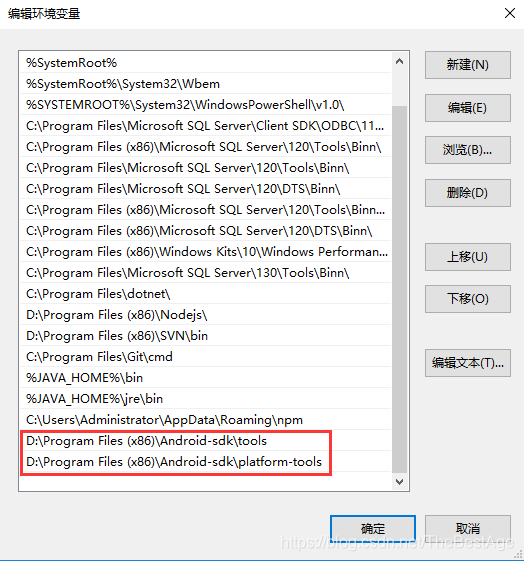Select the AppData\Roaming\npm entry
This screenshot has height=561, width=524.
coord(206,420)
